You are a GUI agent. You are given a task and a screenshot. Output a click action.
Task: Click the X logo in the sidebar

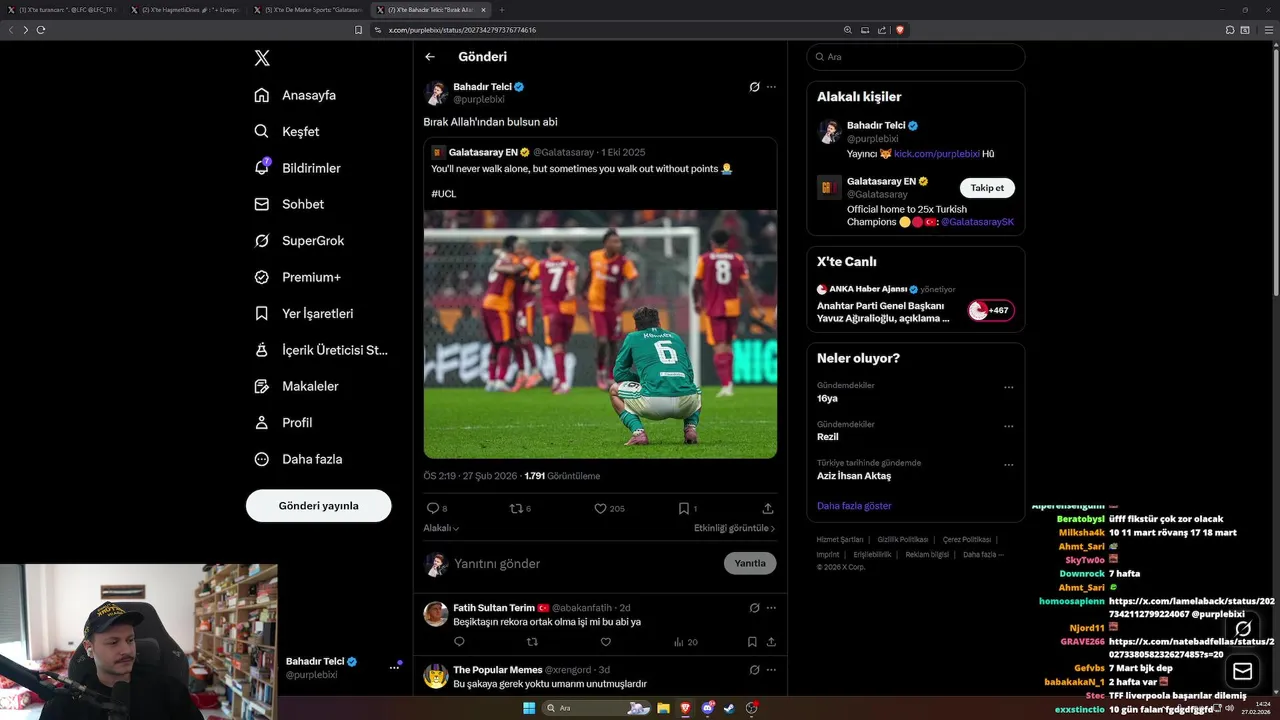point(262,58)
